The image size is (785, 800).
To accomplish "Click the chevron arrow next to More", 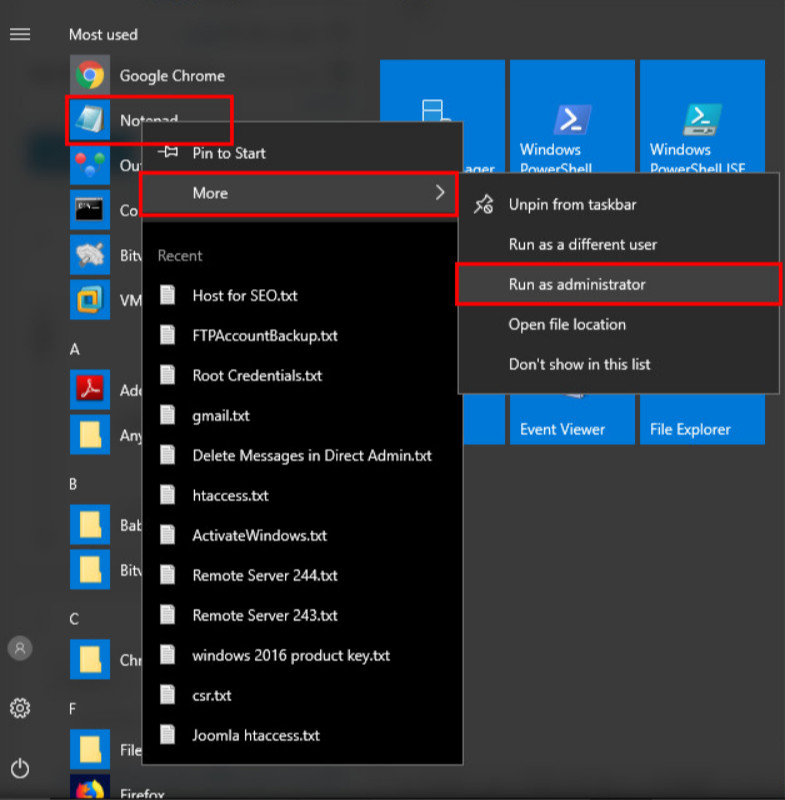I will tap(440, 192).
